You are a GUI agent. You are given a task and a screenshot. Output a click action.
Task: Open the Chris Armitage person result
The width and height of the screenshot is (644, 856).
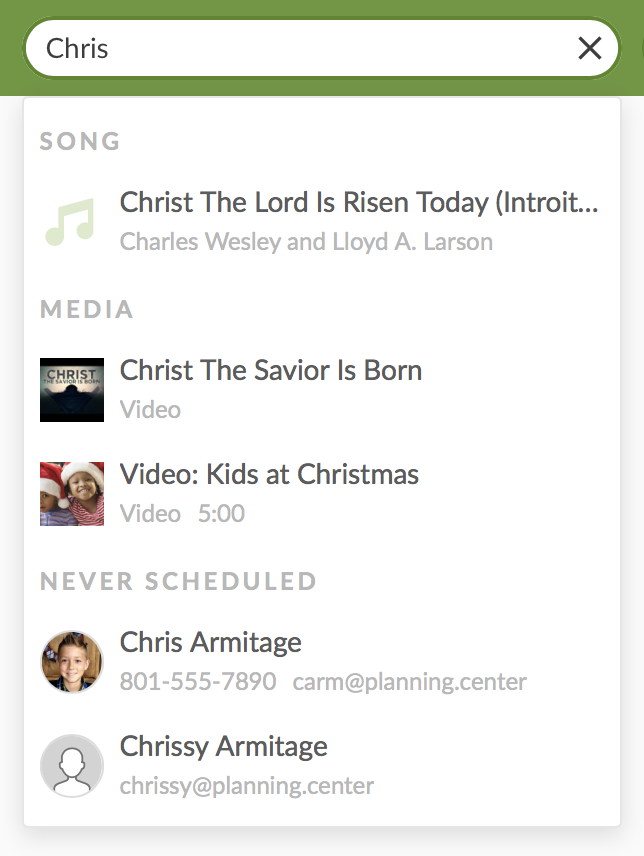(211, 642)
